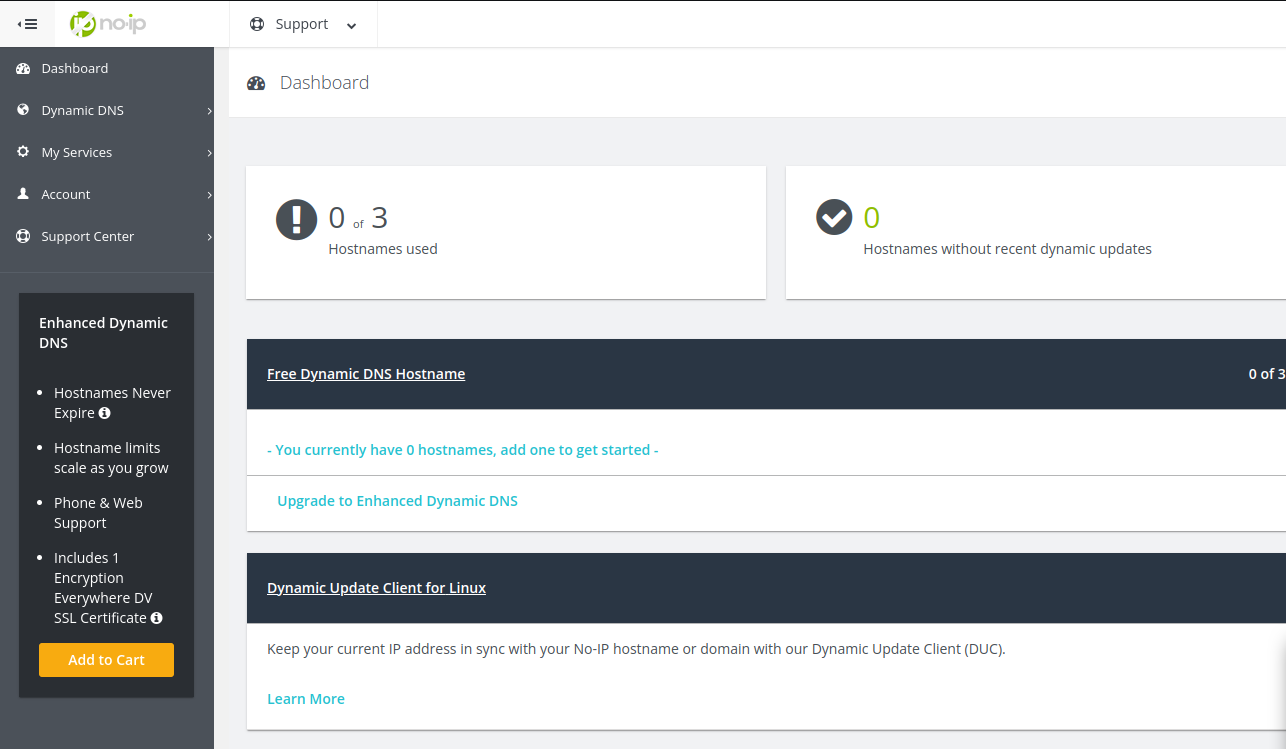Click the Dashboard gauge icon in sidebar
The height and width of the screenshot is (749, 1286).
tap(23, 68)
